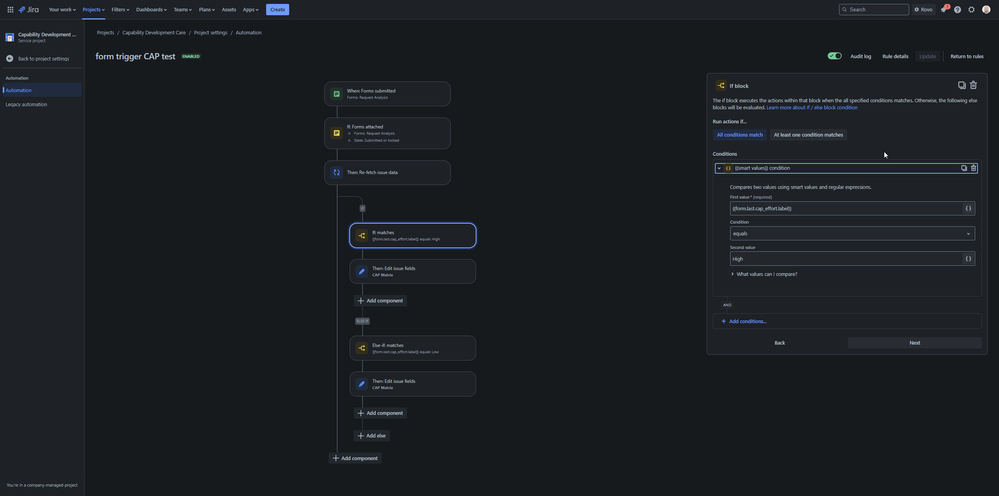Add component at the rule's end
Viewport: 999px width, 496px height.
355,458
